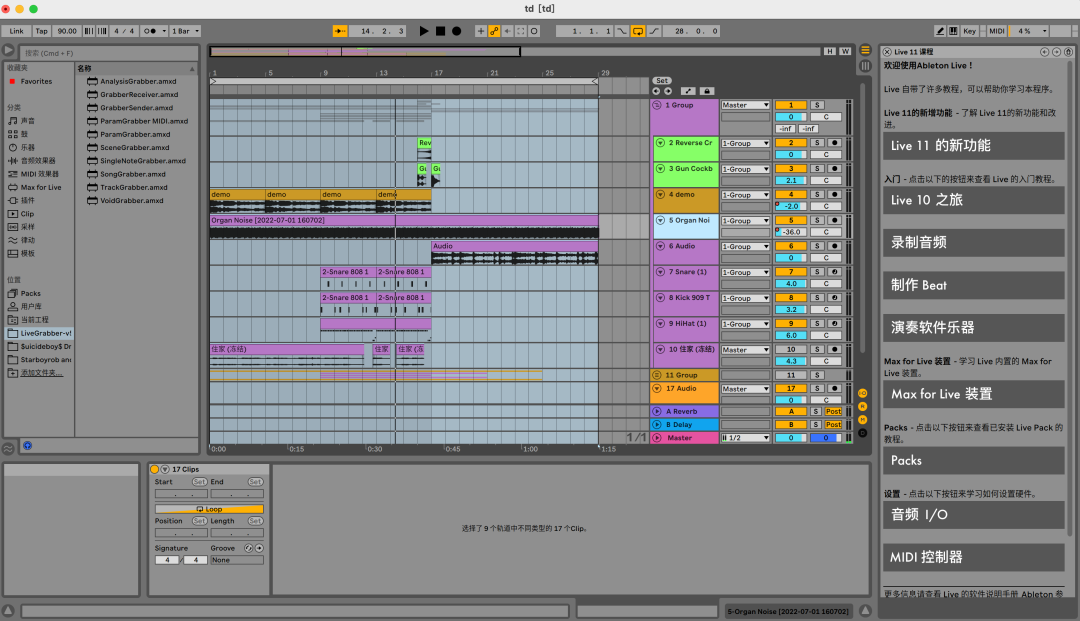Toggle the metronome button

tap(149, 31)
